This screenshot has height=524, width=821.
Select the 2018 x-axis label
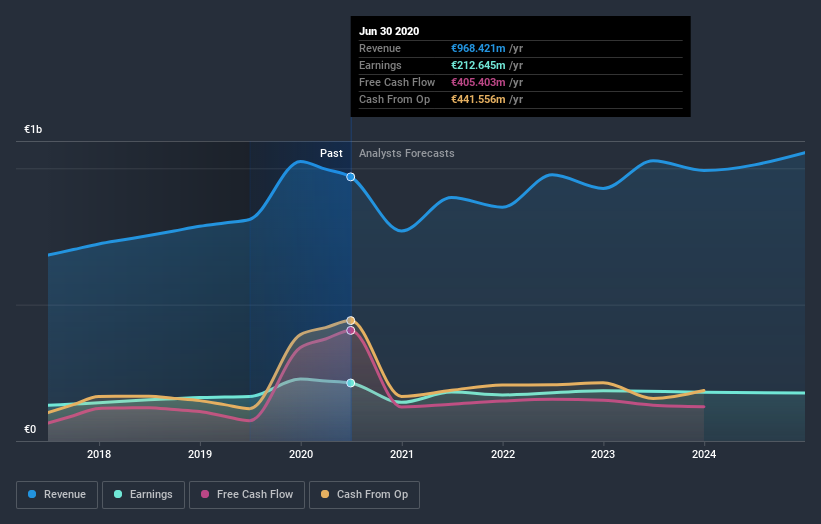pyautogui.click(x=99, y=454)
